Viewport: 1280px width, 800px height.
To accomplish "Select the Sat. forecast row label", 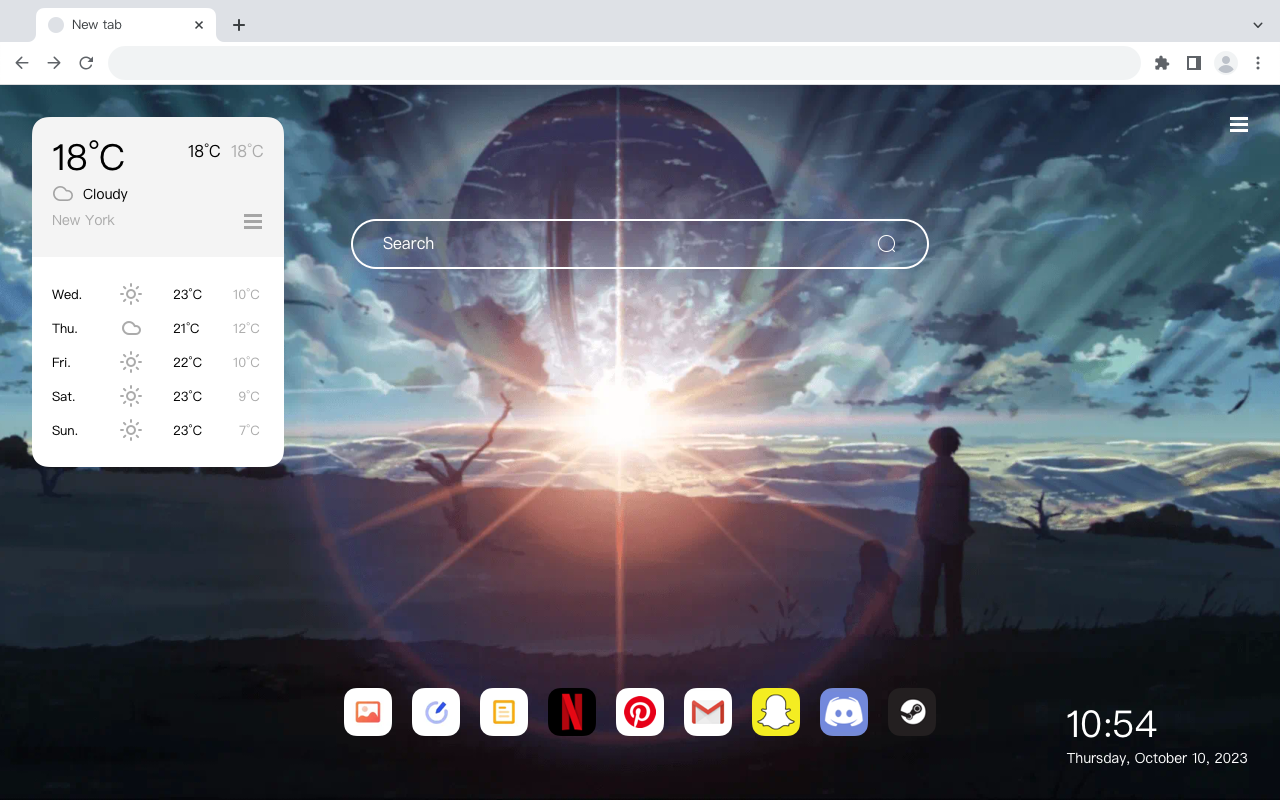I will point(64,397).
